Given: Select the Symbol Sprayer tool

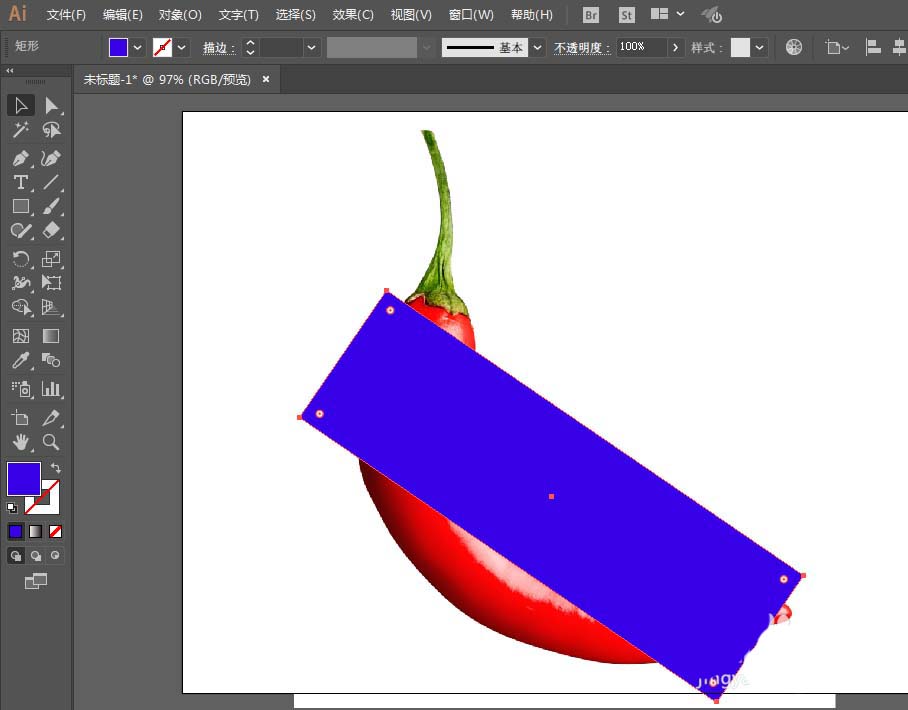Looking at the screenshot, I should 21,389.
